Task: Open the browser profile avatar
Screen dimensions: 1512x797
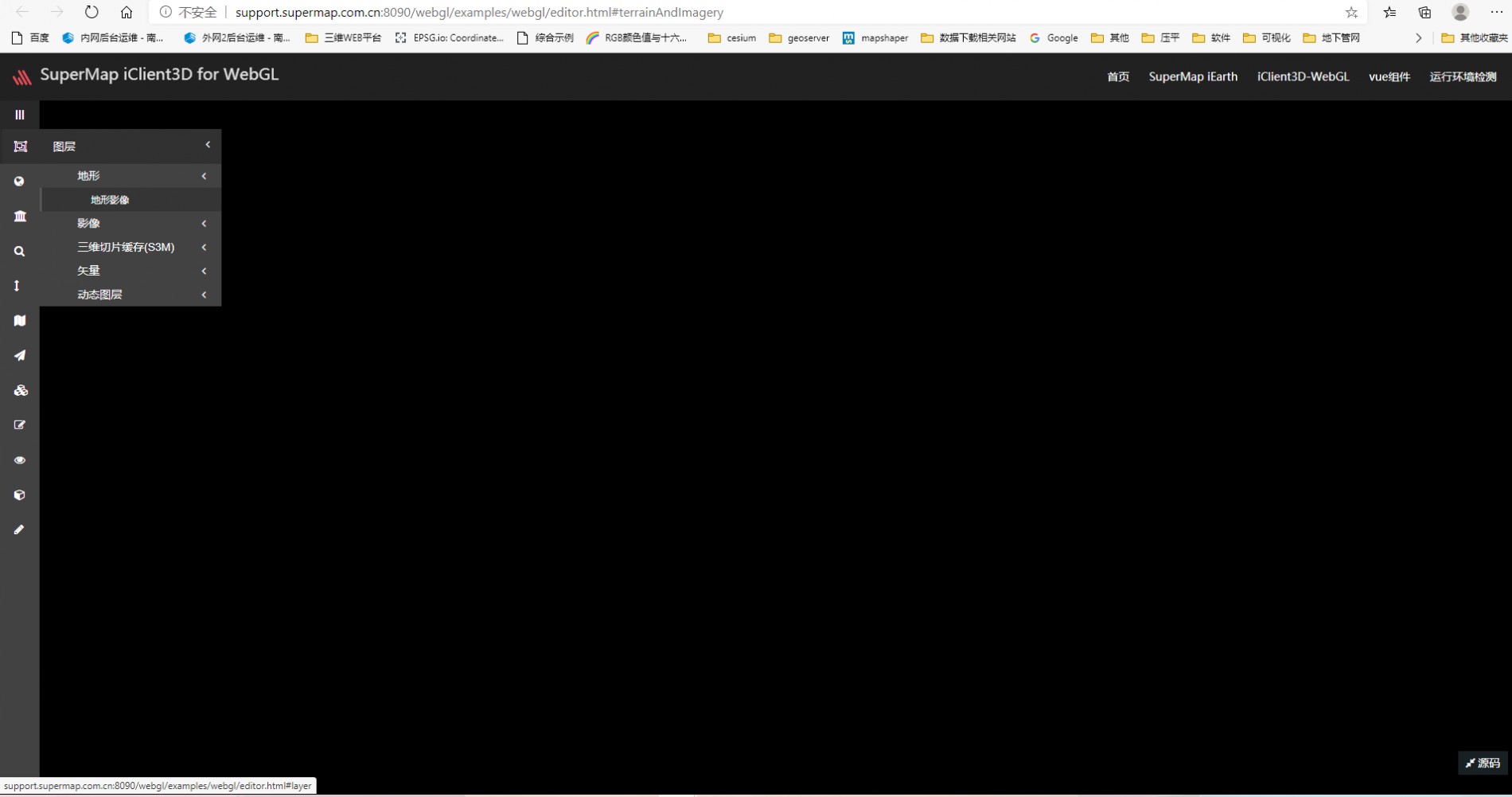Action: pyautogui.click(x=1460, y=12)
